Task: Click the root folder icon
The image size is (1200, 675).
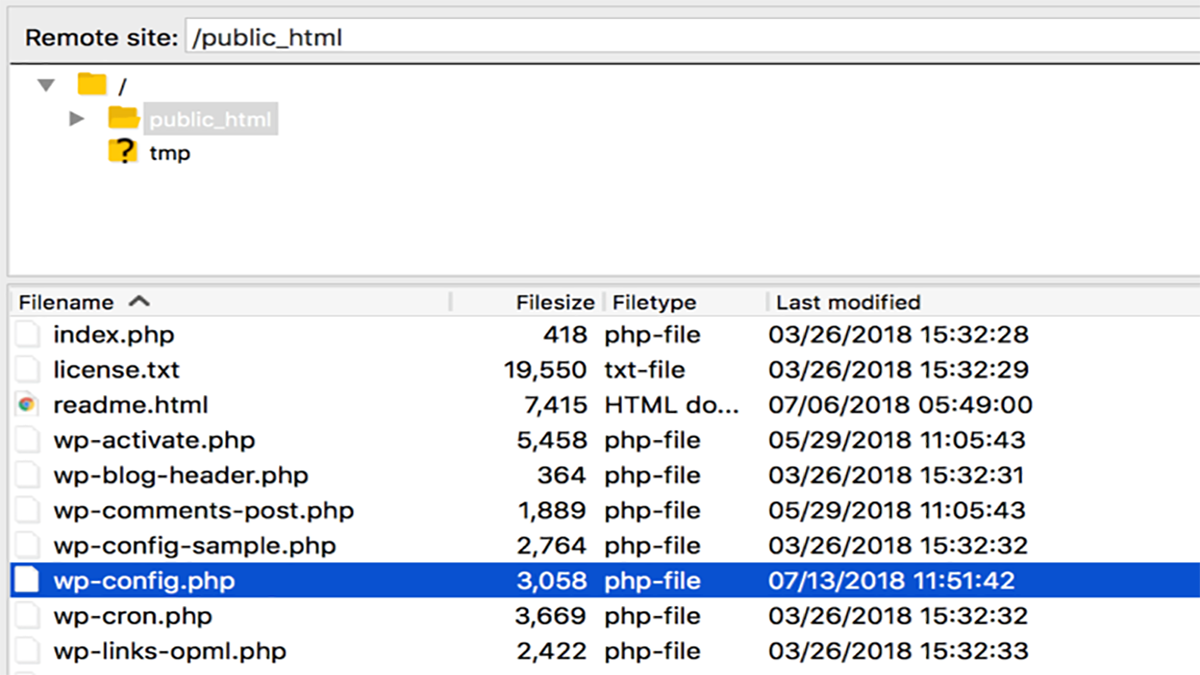Action: (x=92, y=84)
